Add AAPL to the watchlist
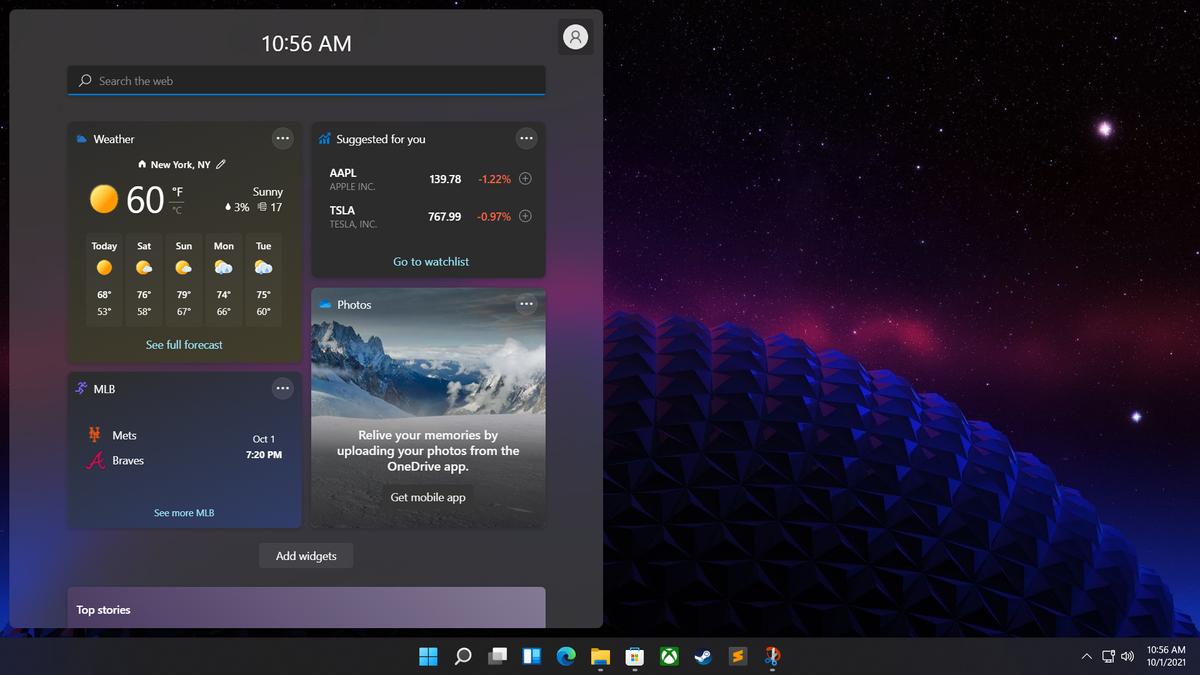The image size is (1200, 675). (527, 178)
